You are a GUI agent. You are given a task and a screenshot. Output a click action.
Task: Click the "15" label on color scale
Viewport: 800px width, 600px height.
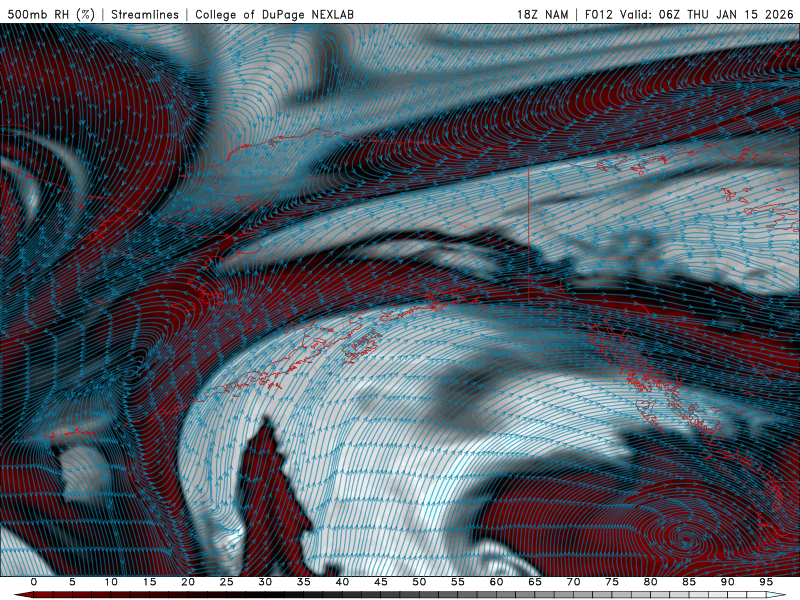tap(149, 582)
